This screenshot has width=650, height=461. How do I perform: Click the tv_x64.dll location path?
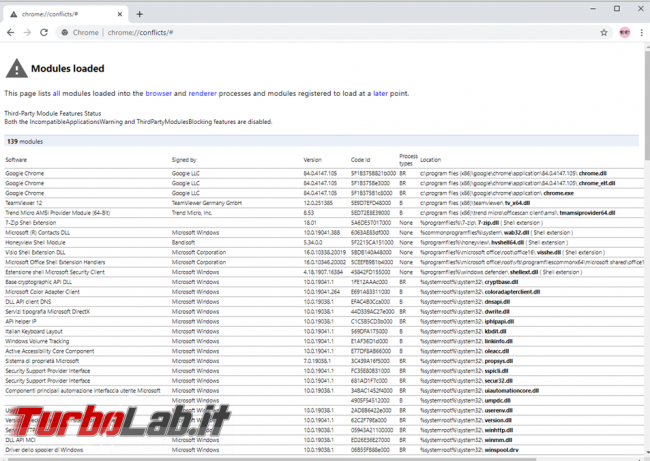point(475,203)
